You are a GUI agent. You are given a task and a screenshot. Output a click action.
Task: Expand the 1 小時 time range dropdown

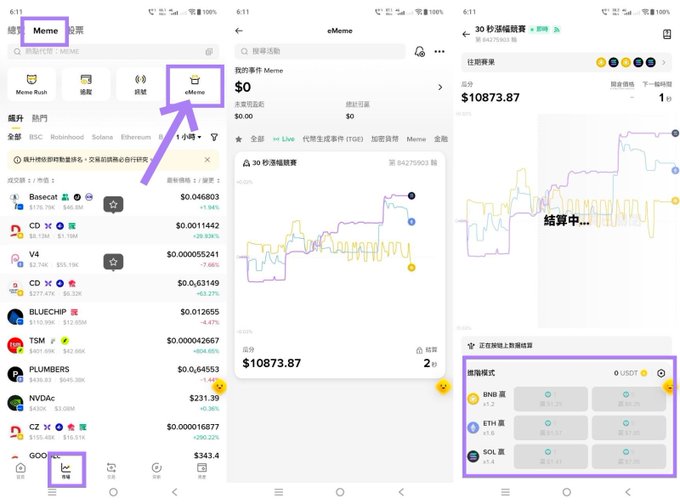coord(189,137)
